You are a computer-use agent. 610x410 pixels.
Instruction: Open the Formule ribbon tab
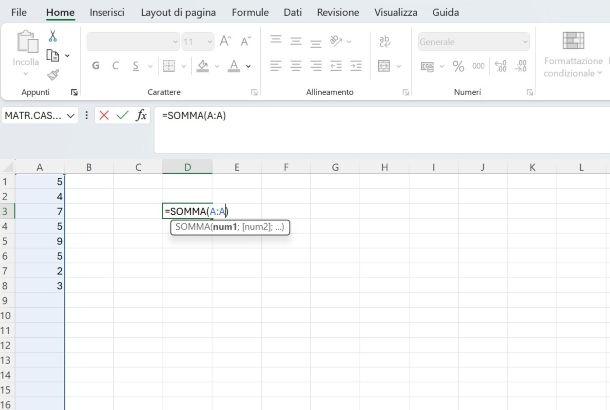pos(250,12)
